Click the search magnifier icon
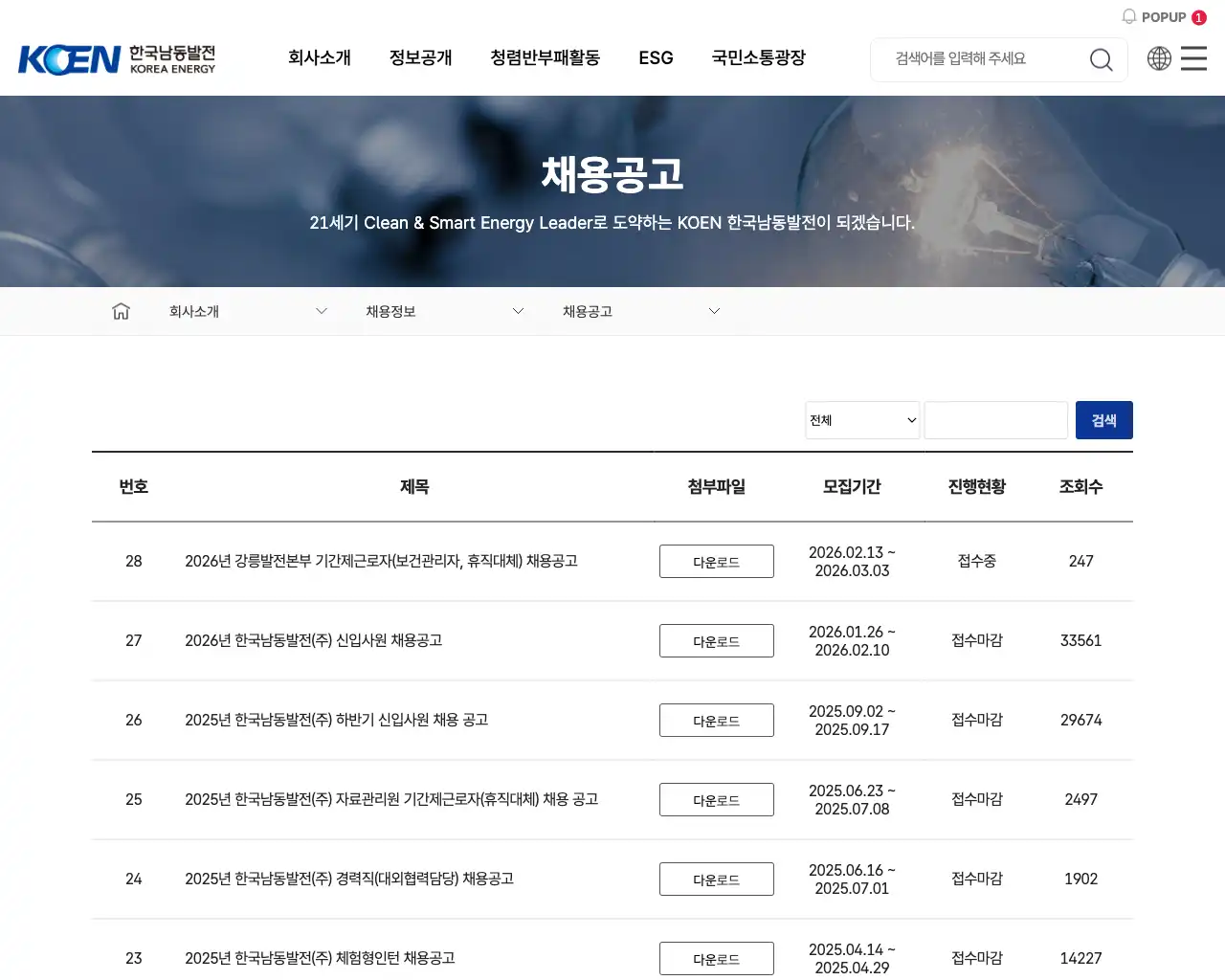 [x=1101, y=59]
